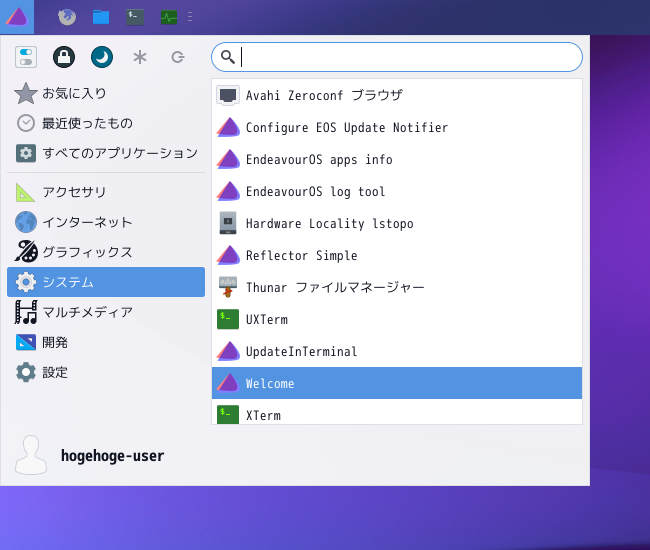The width and height of the screenshot is (650, 550).
Task: Open Thunar ファイルマネージャー entry
Action: coord(397,287)
